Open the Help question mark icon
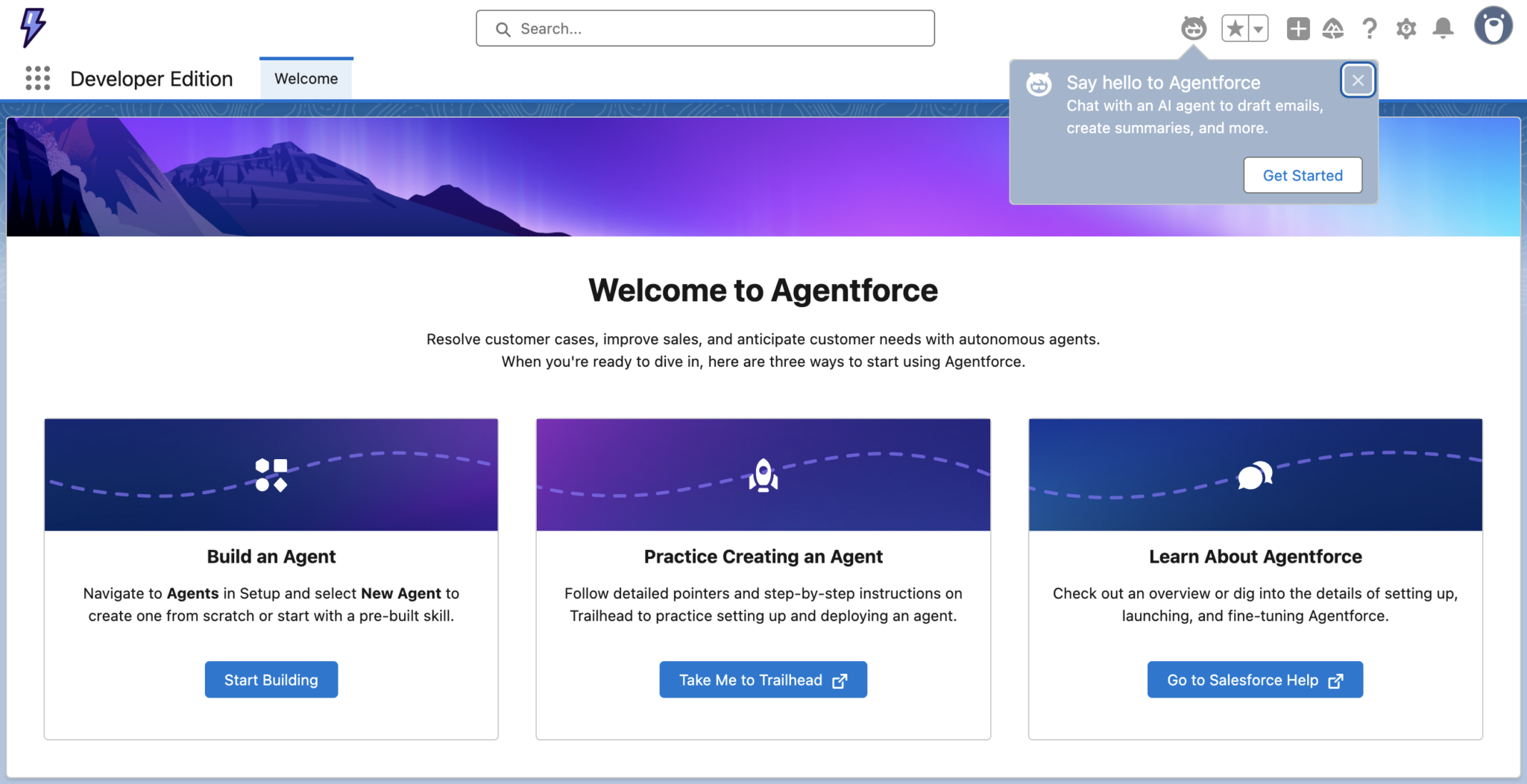Screen dimensions: 1527x784 click(x=1370, y=28)
